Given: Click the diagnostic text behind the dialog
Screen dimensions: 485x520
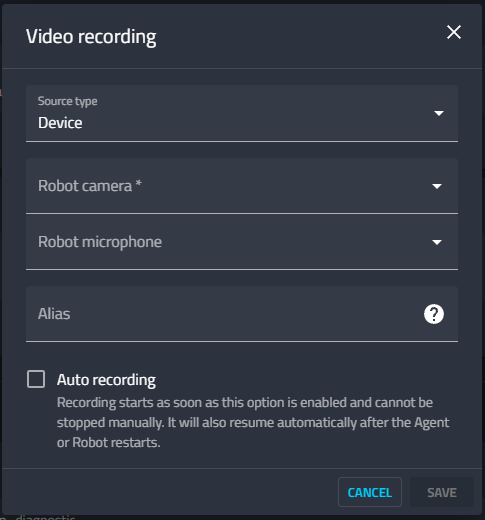Looking at the screenshot, I should point(46,518).
